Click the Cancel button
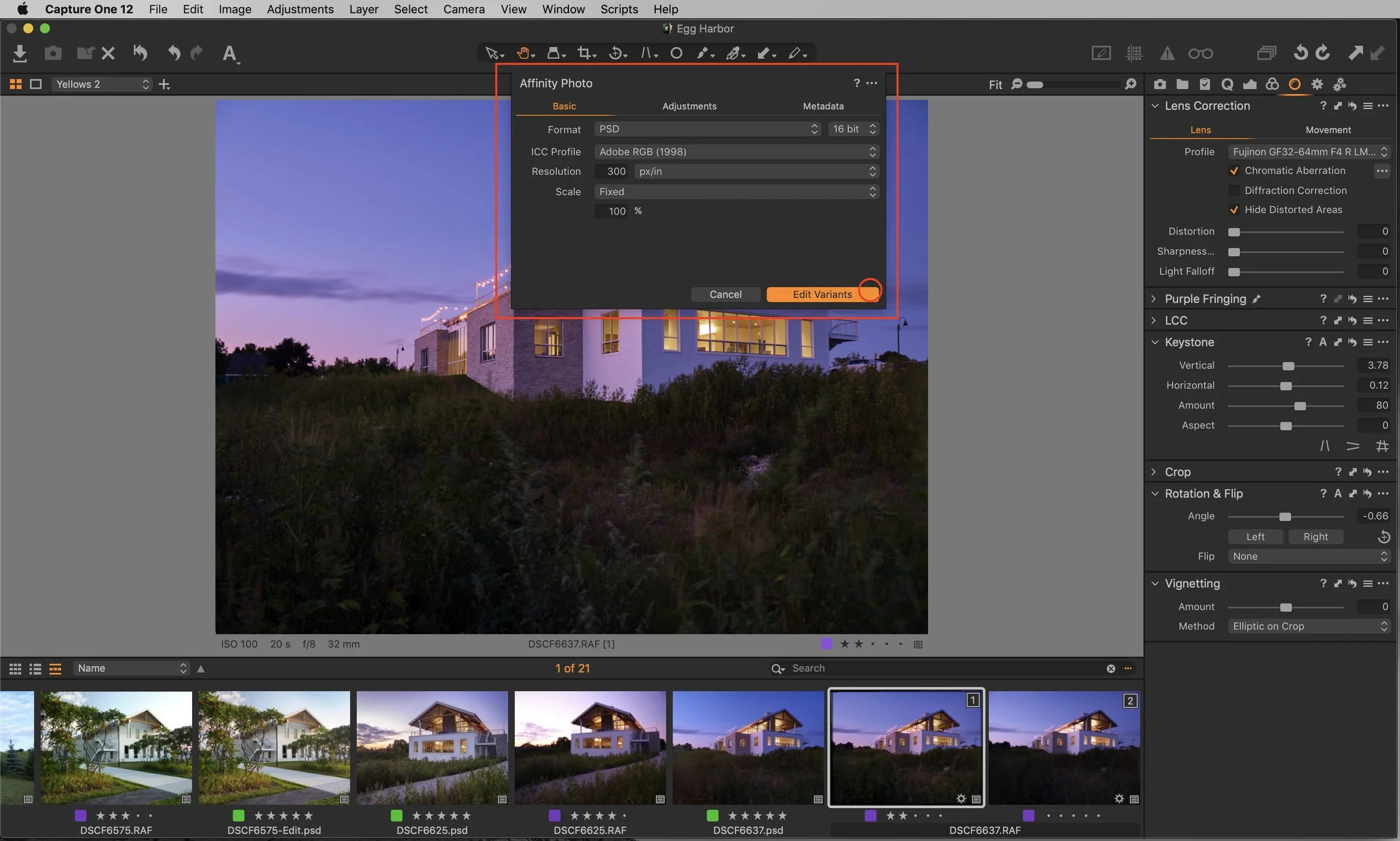Viewport: 1400px width, 841px height. (x=726, y=294)
